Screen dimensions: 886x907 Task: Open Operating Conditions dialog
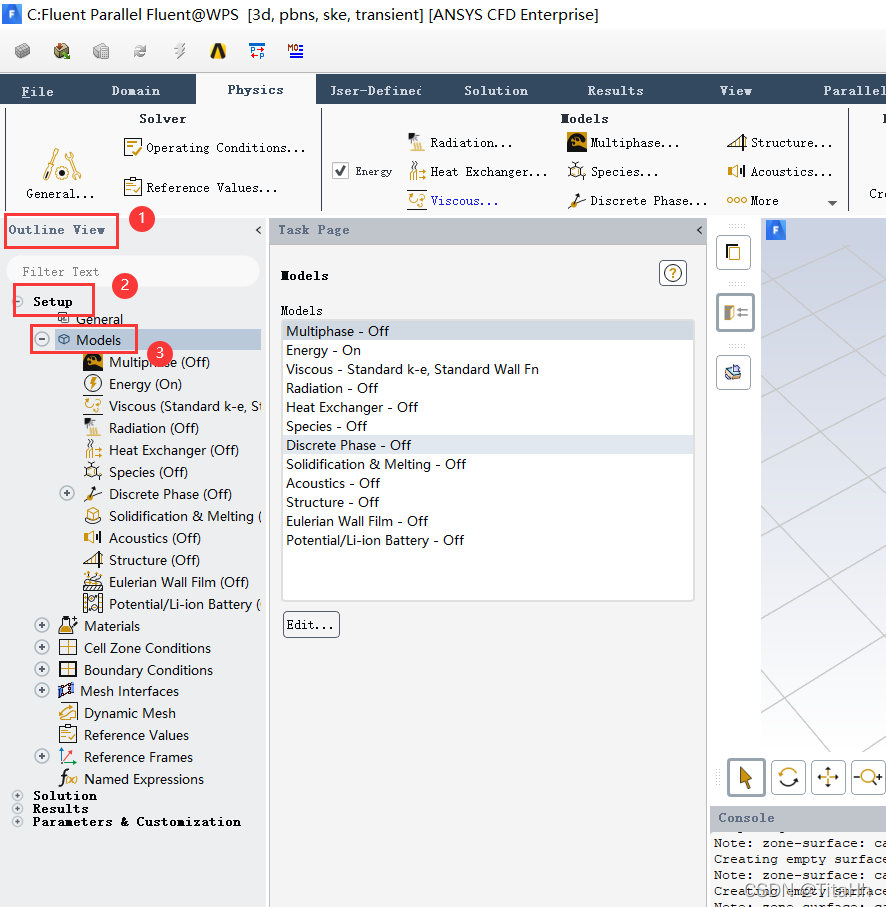215,148
